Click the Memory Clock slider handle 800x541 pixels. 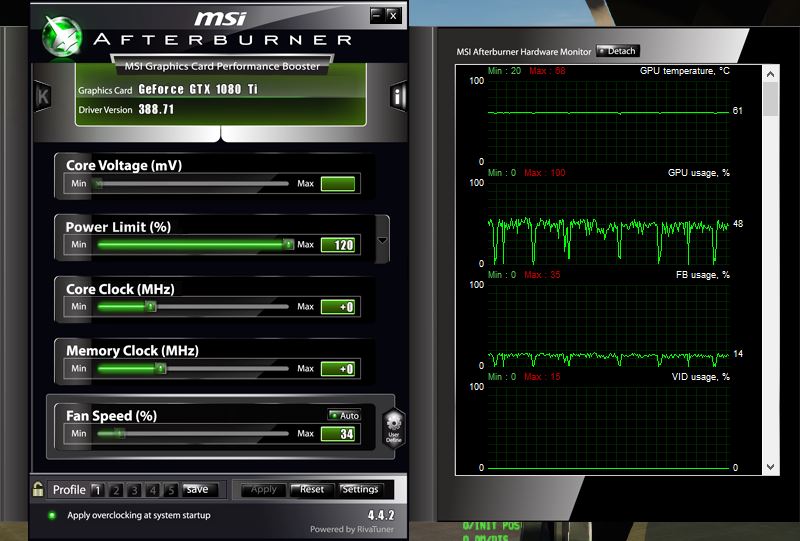pyautogui.click(x=161, y=368)
